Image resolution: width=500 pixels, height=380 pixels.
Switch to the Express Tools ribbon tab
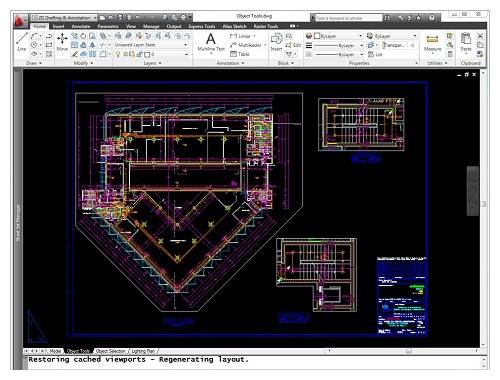point(202,26)
